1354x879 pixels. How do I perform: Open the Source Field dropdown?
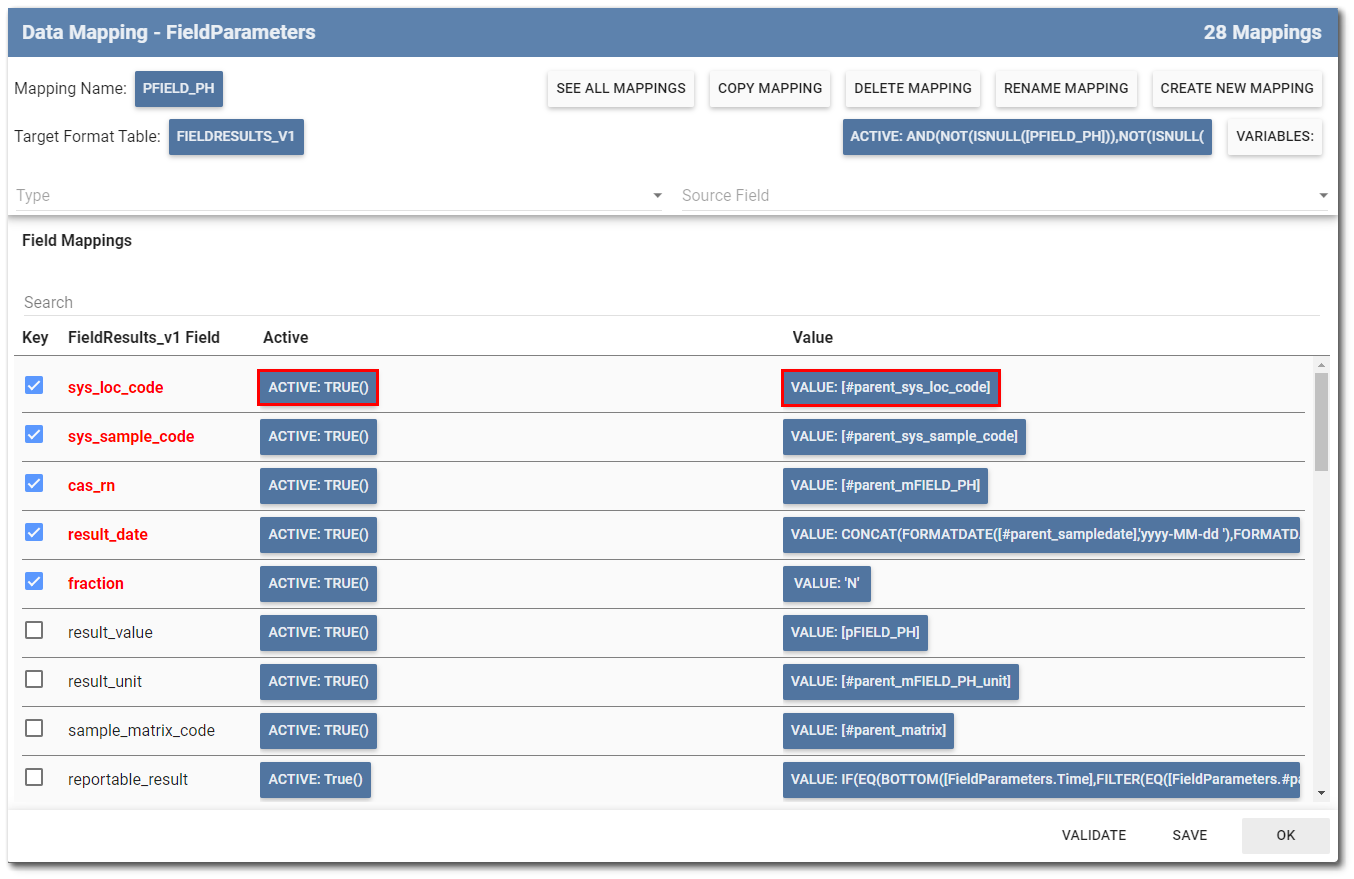1000,195
